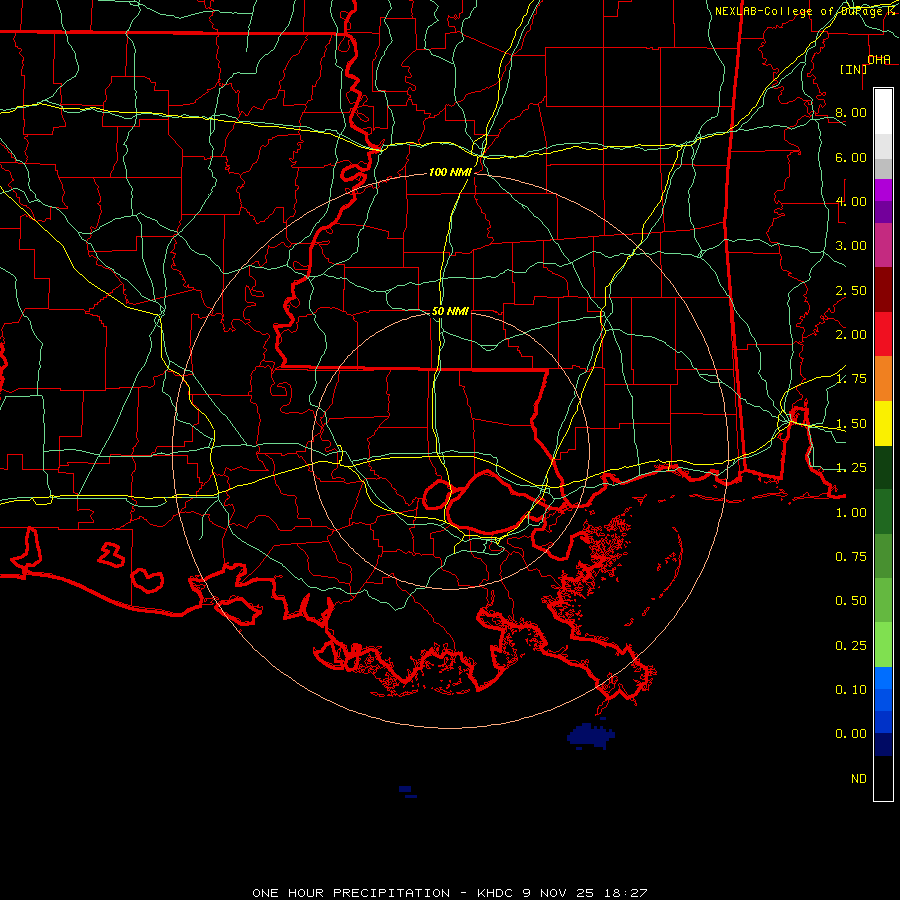Select the orange swatch beside 1.75
The image size is (900, 900).
pyautogui.click(x=883, y=379)
